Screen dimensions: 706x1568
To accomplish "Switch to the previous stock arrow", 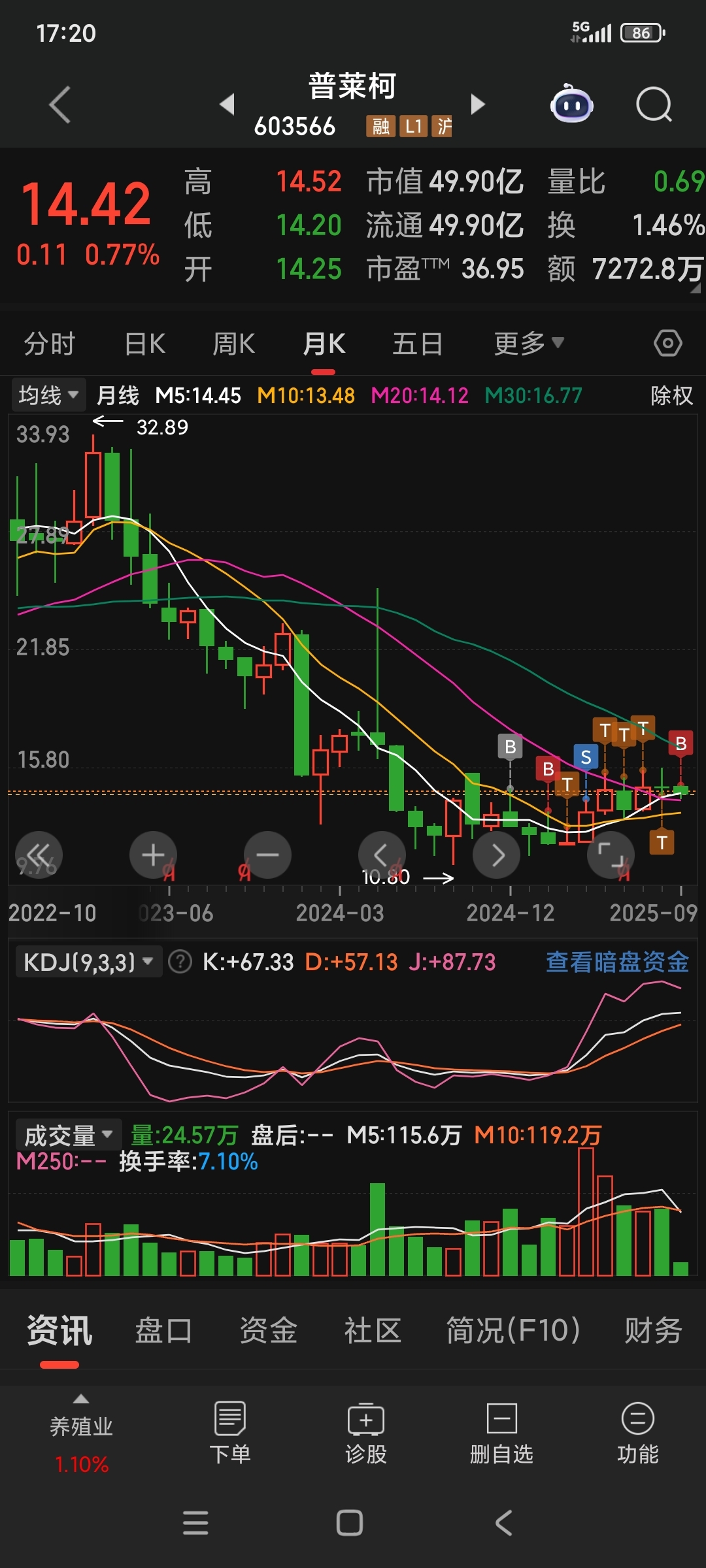I will point(227,104).
